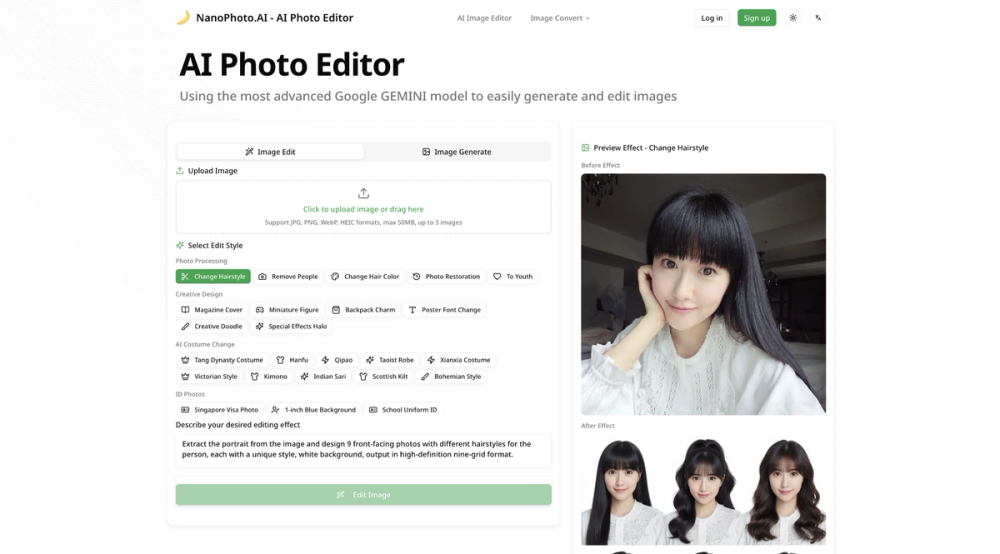Click the Before Effect preview photo
This screenshot has height=554, width=1000.
point(703,295)
